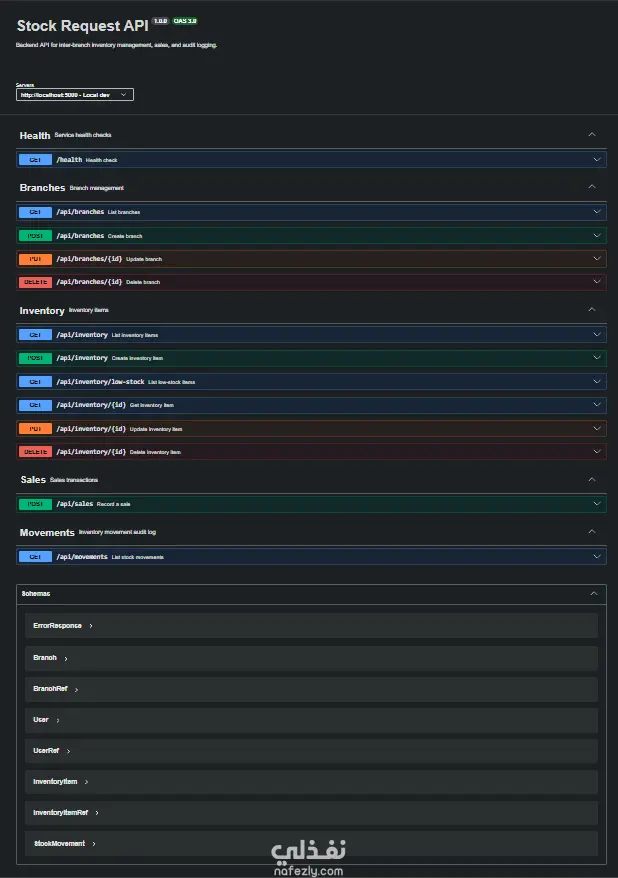Click the DELETE badge for /api/inventory/{id}
Image resolution: width=618 pixels, height=878 pixels.
coord(35,452)
